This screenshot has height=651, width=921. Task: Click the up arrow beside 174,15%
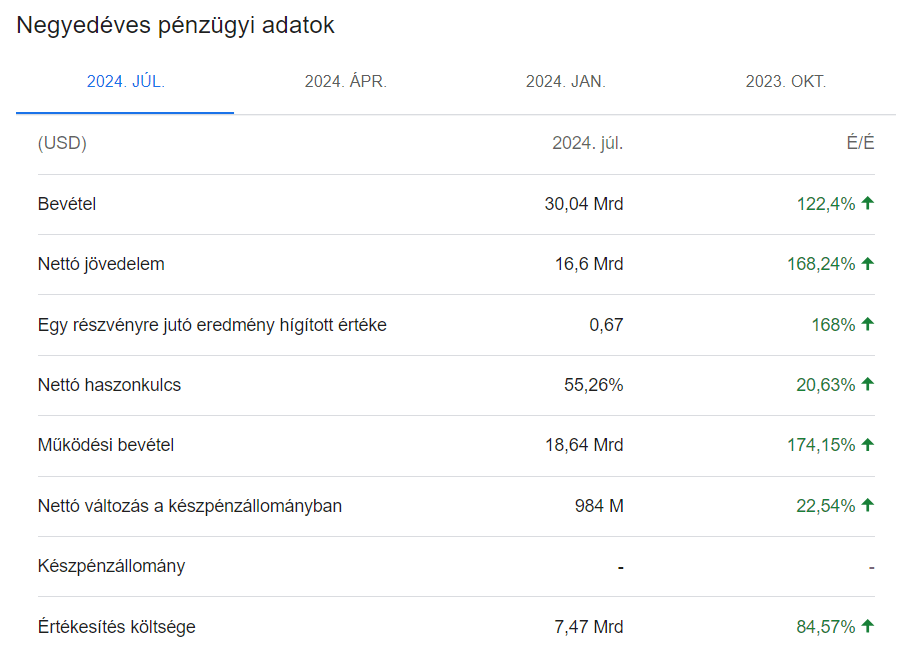(x=866, y=445)
